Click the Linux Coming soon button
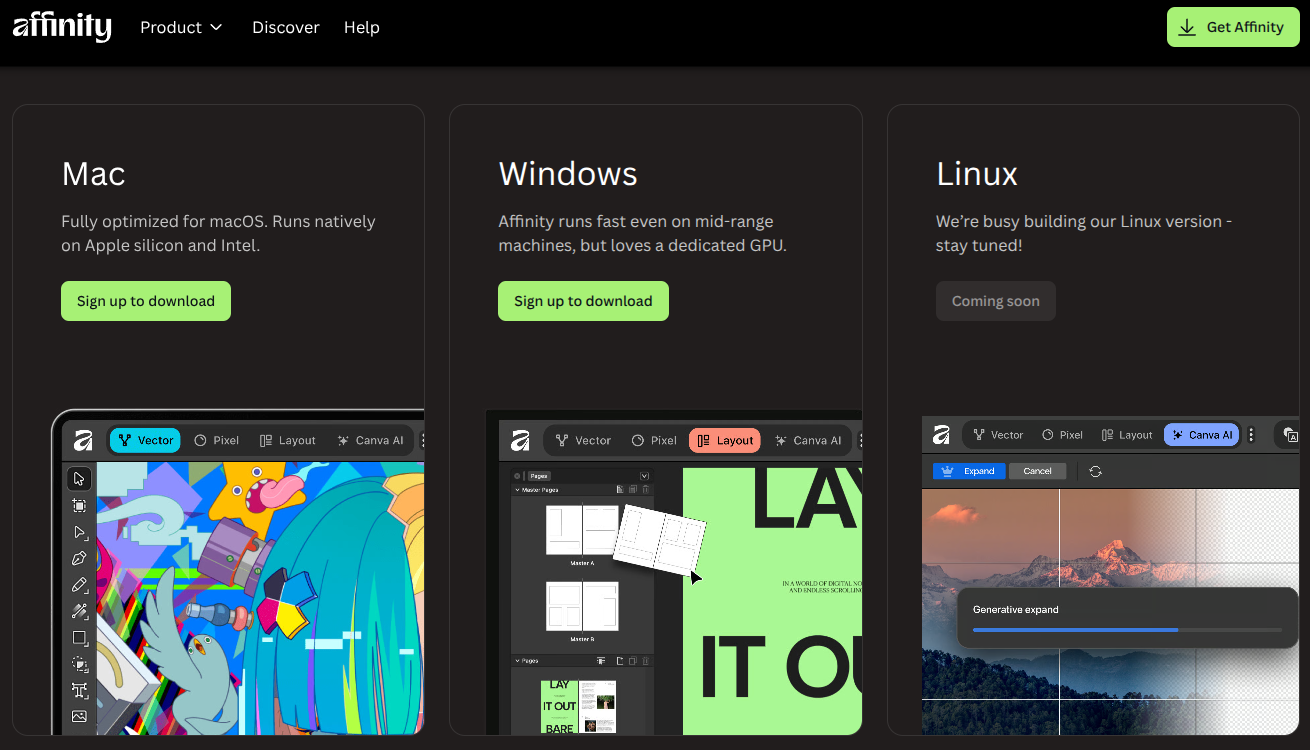1310x750 pixels. (996, 301)
